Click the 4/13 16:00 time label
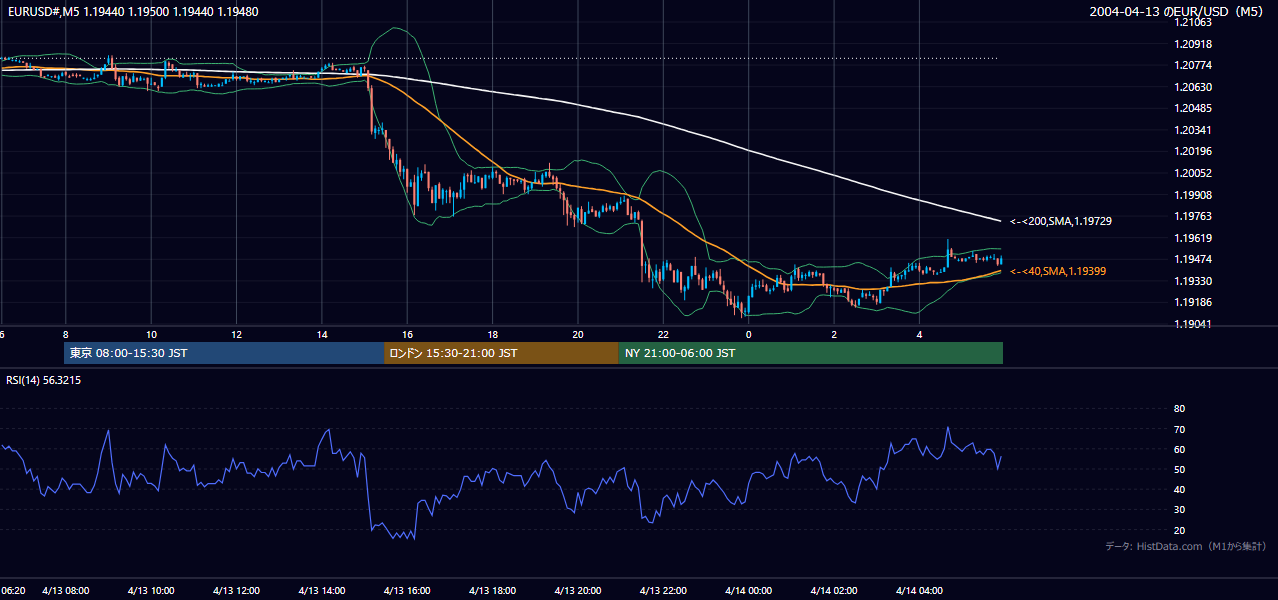This screenshot has height=600, width=1278. tap(407, 590)
